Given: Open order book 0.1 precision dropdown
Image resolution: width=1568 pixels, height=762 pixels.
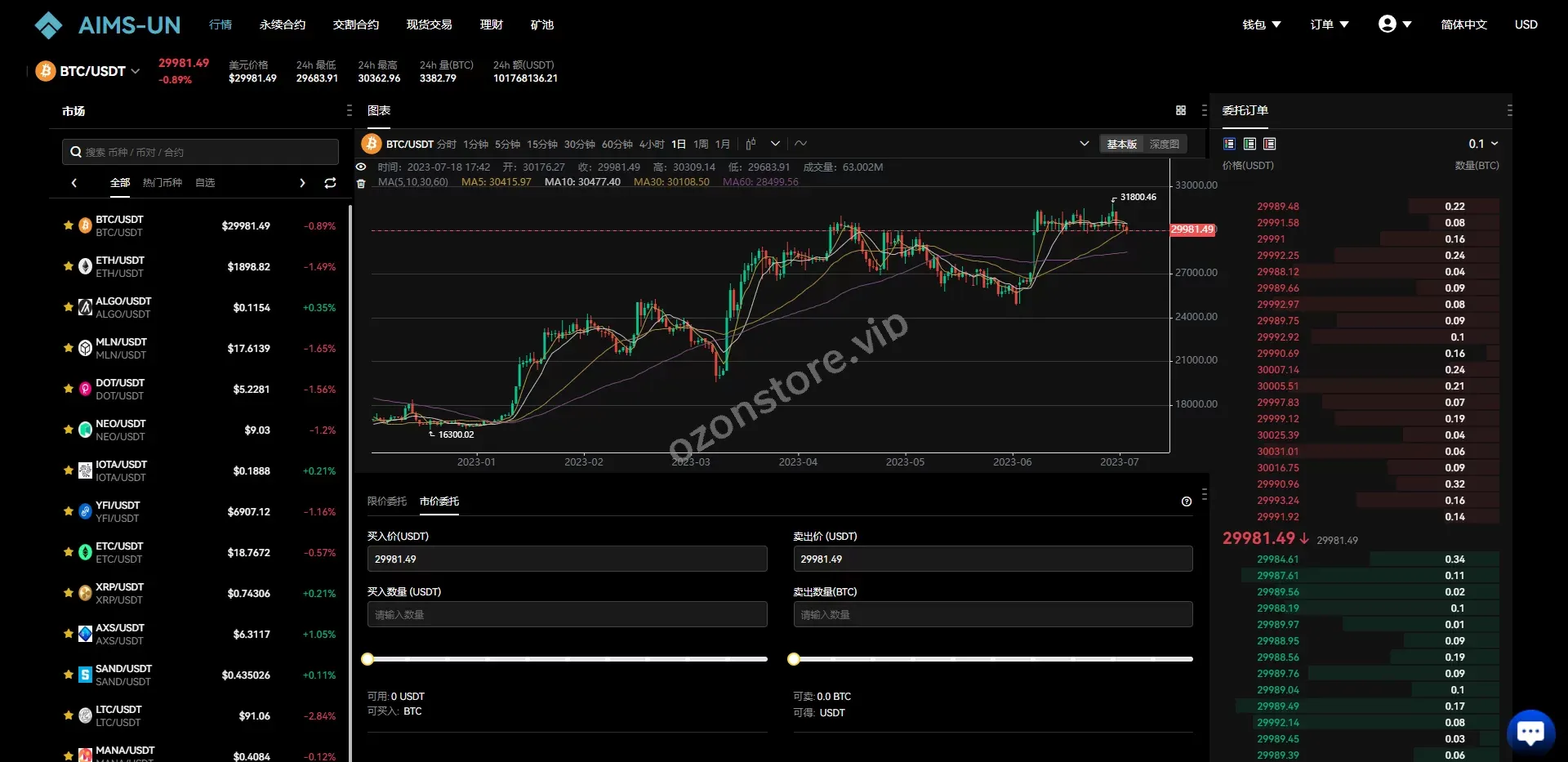Looking at the screenshot, I should (1483, 144).
